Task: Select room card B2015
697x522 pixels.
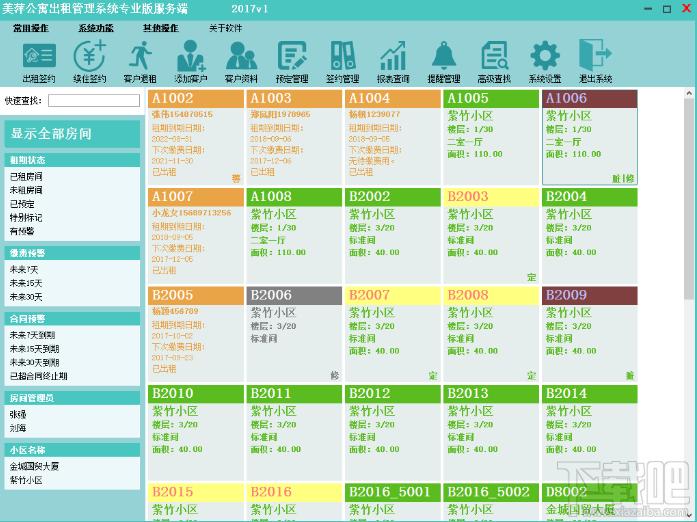Action: coord(196,502)
